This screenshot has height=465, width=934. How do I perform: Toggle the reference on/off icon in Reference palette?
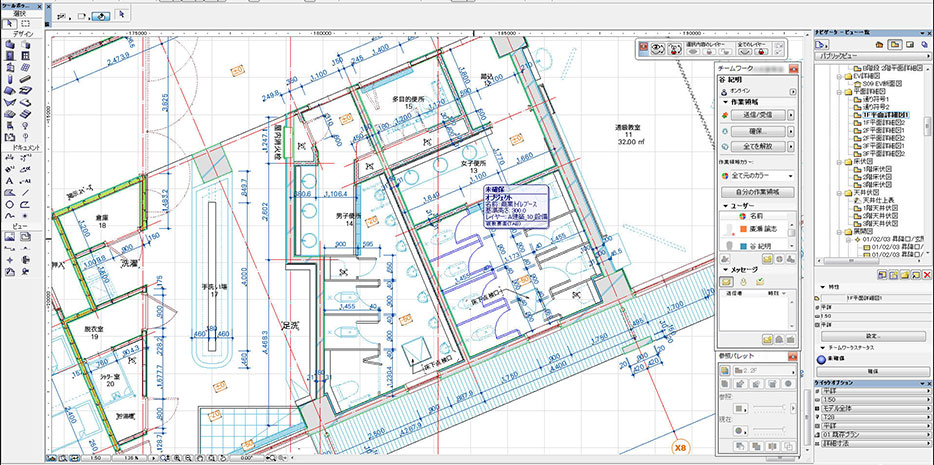point(725,370)
